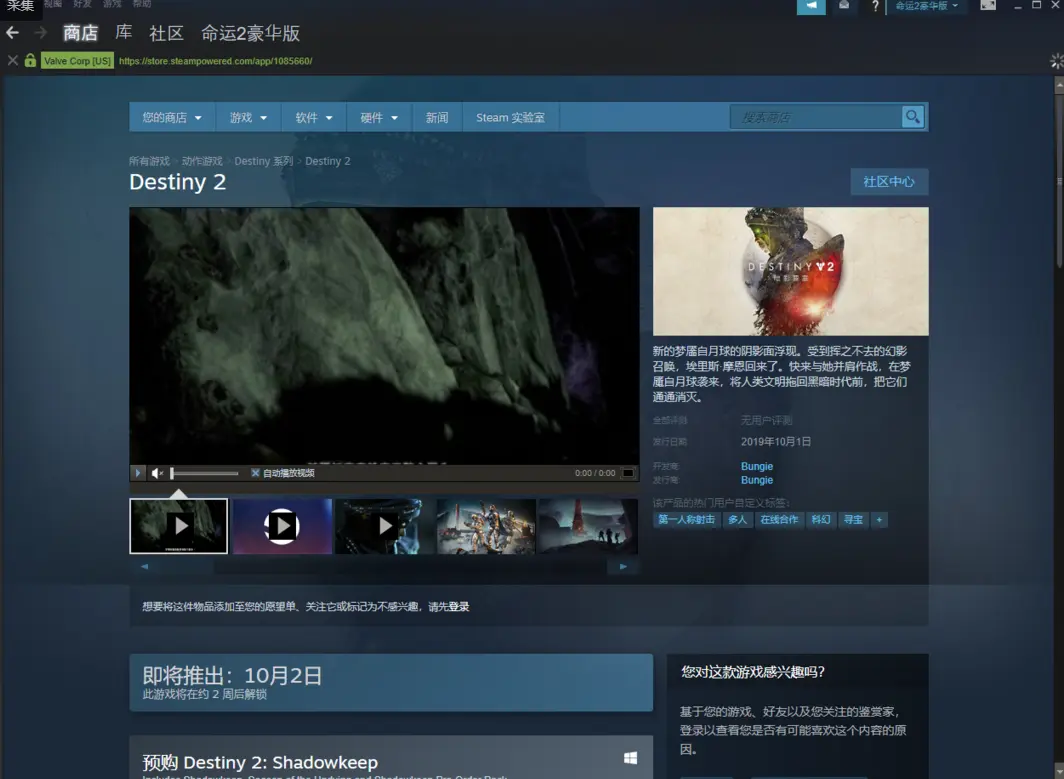The height and width of the screenshot is (779, 1064).
Task: Click the 所有游戏 breadcrumb link
Action: (x=149, y=161)
